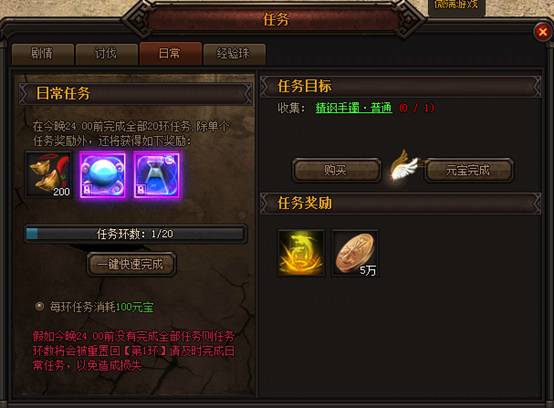Switch to the 剧情 tab

43,54
